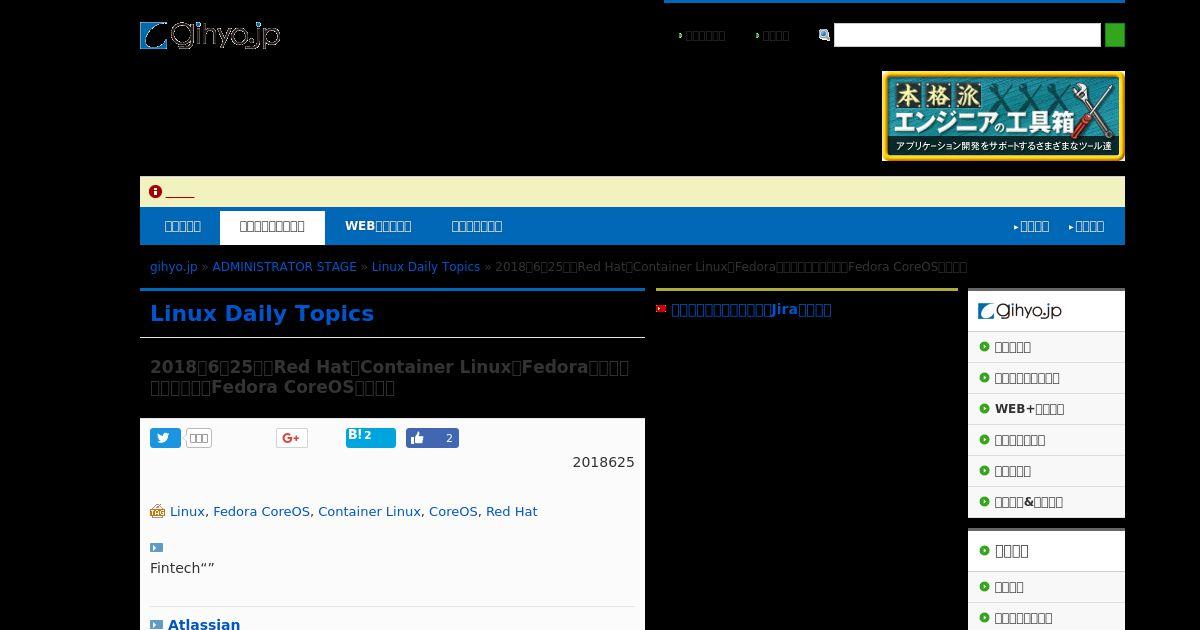This screenshot has height=630, width=1200.
Task: Click the red icon beside the Jira headline
Action: pyautogui.click(x=661, y=309)
